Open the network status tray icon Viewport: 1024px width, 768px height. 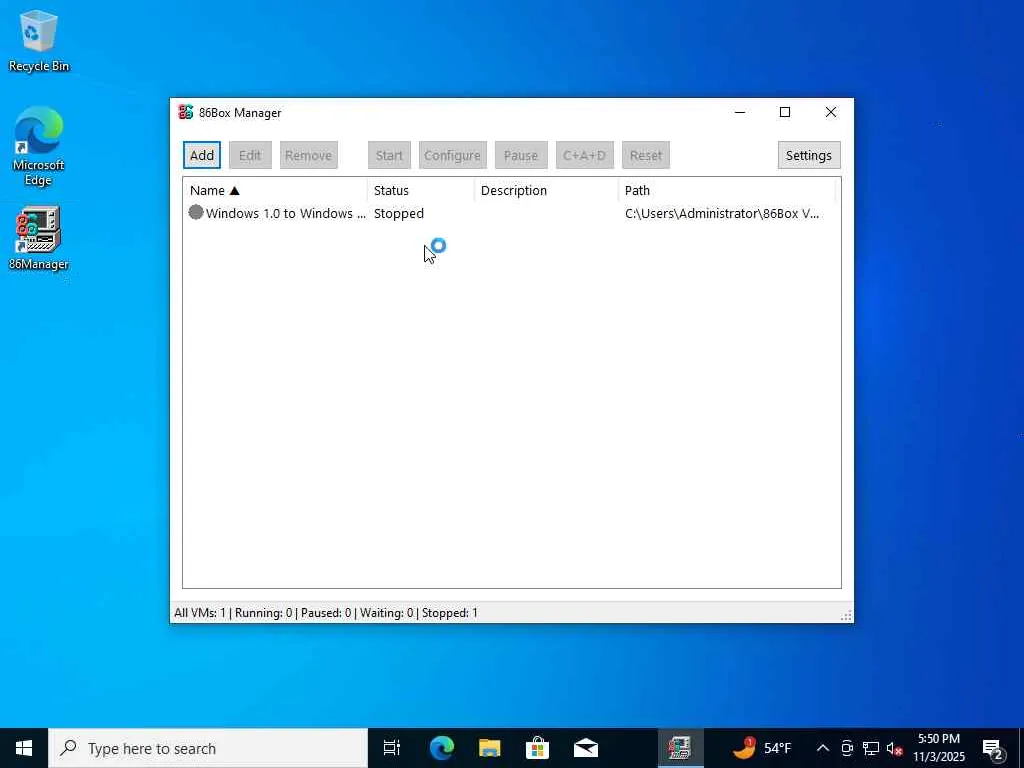point(871,748)
